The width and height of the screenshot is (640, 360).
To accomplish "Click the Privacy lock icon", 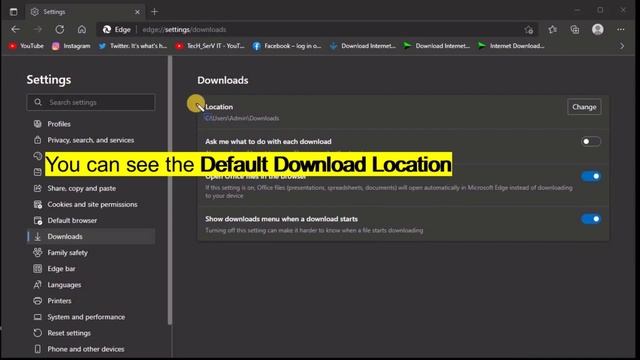I will (38, 140).
